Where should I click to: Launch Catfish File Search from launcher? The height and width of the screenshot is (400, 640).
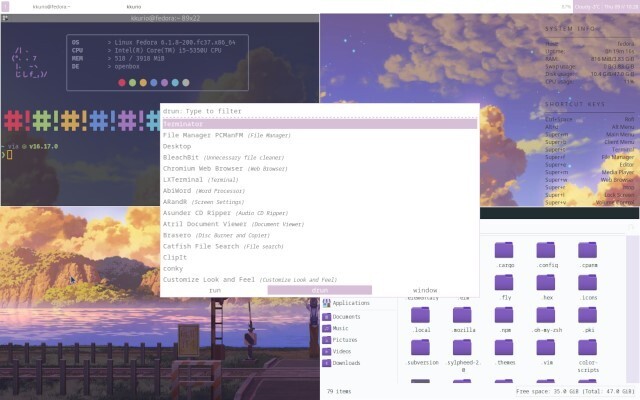coord(320,246)
